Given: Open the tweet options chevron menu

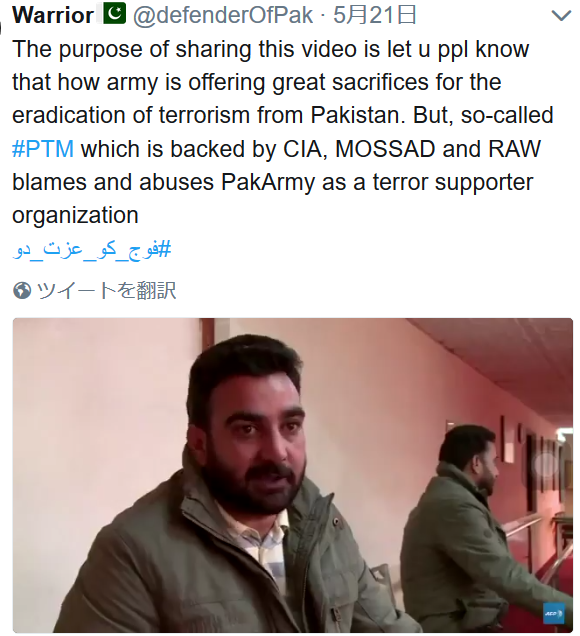Looking at the screenshot, I should click(561, 15).
